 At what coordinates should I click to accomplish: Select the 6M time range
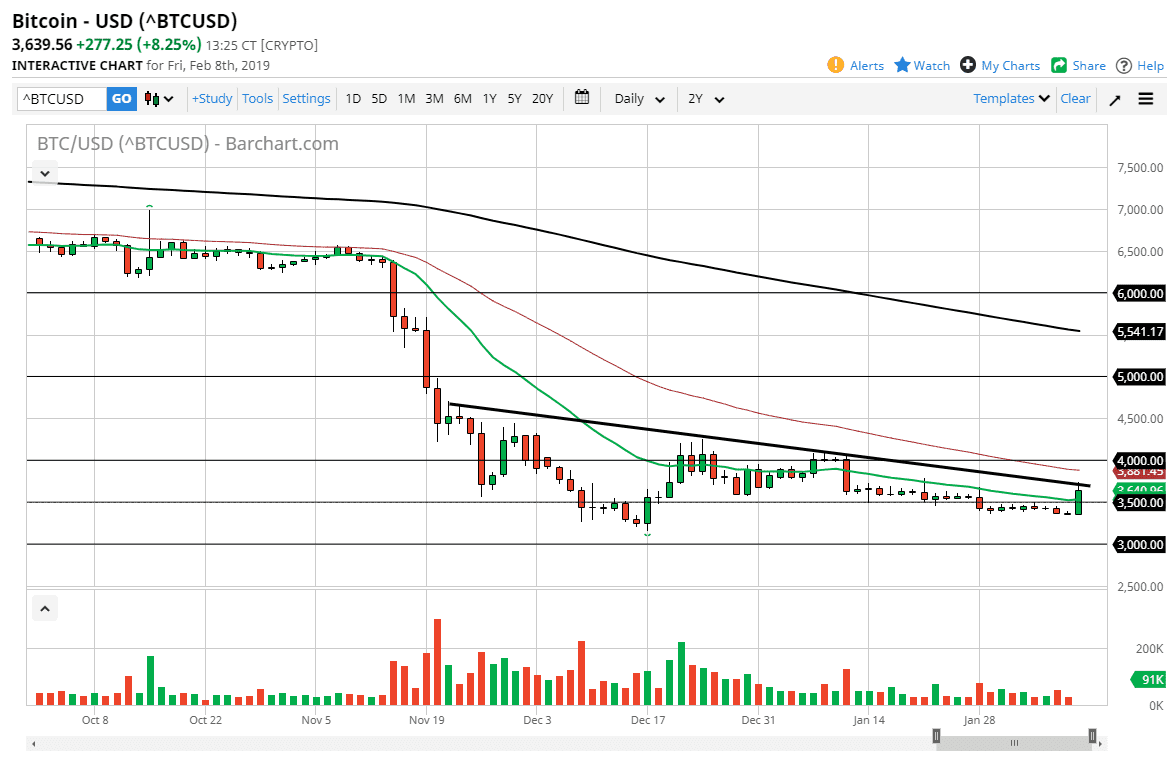[x=462, y=98]
